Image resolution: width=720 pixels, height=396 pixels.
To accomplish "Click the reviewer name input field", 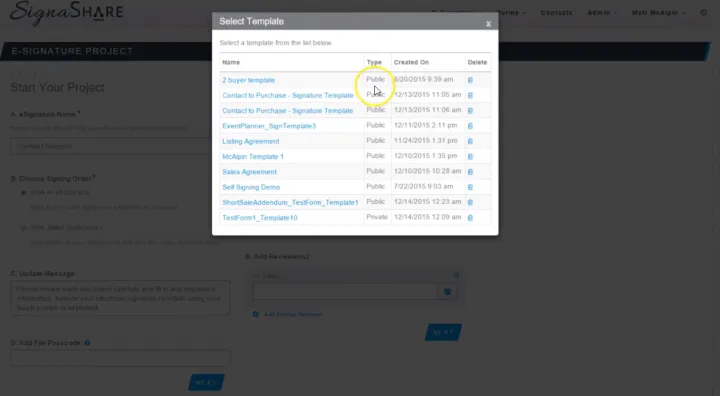I will [345, 291].
